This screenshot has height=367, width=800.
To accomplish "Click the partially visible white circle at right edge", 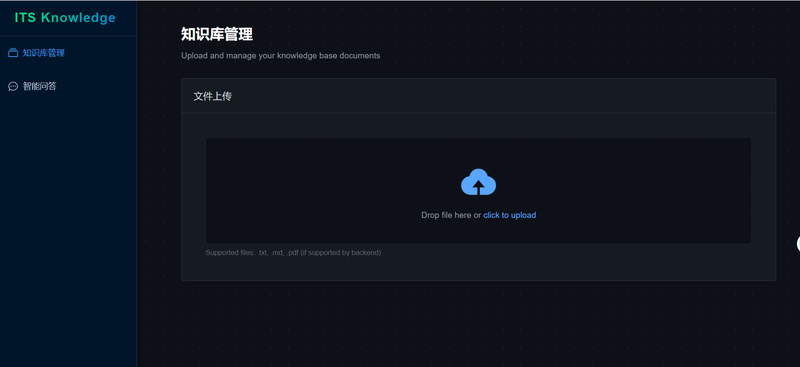I will (798, 244).
